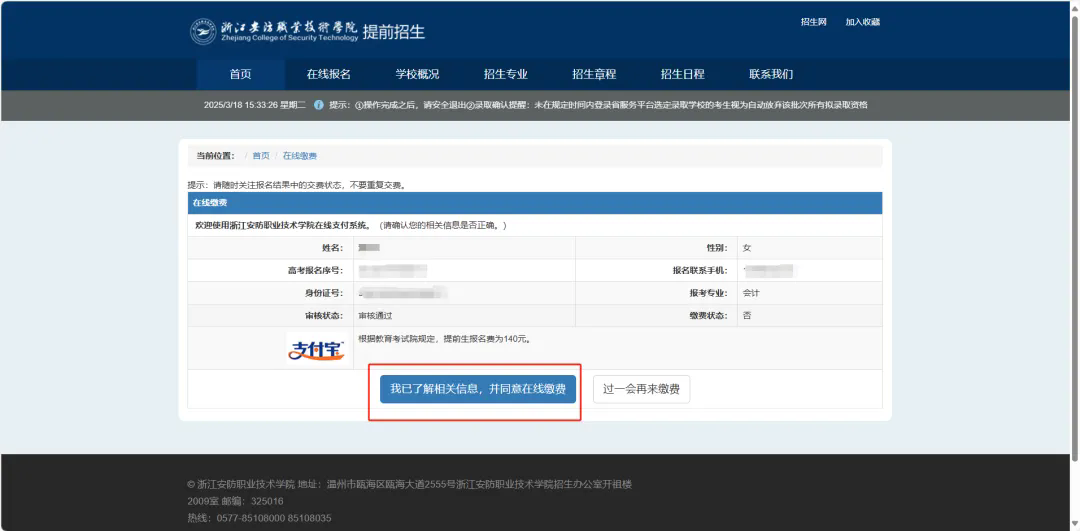Click the 审核通过 status value
The width and height of the screenshot is (1080, 531).
(376, 316)
